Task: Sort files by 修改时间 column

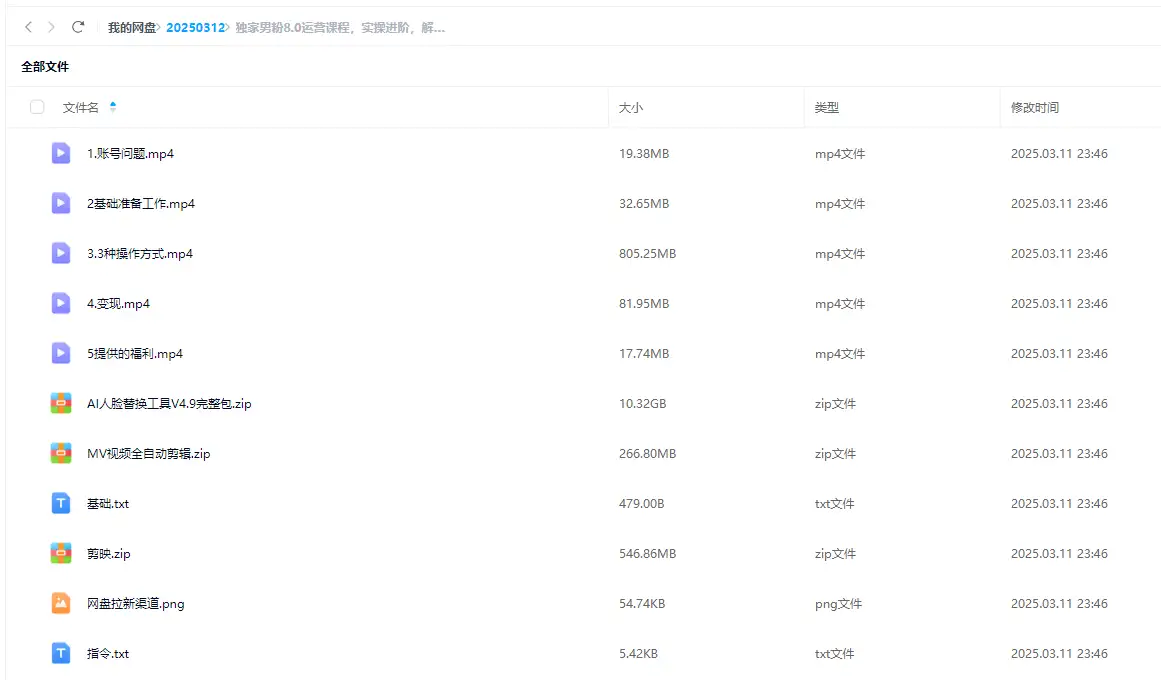Action: point(1034,107)
